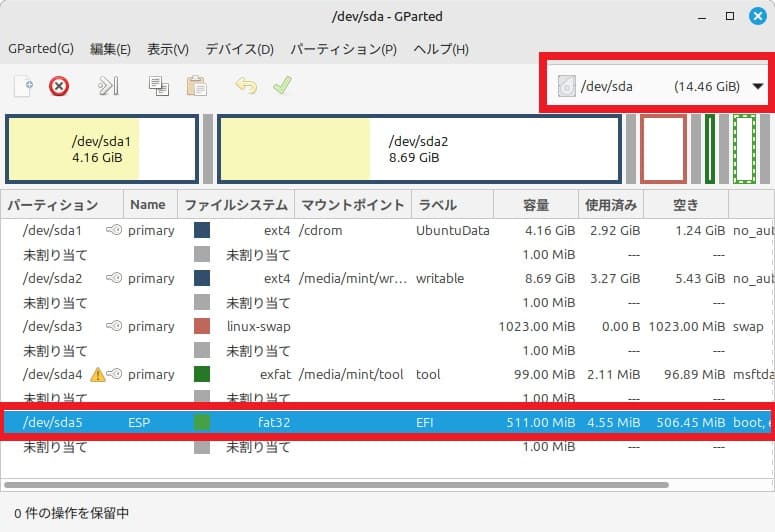Click the warning icon on /dev/sda4
The image size is (775, 532).
[97, 375]
